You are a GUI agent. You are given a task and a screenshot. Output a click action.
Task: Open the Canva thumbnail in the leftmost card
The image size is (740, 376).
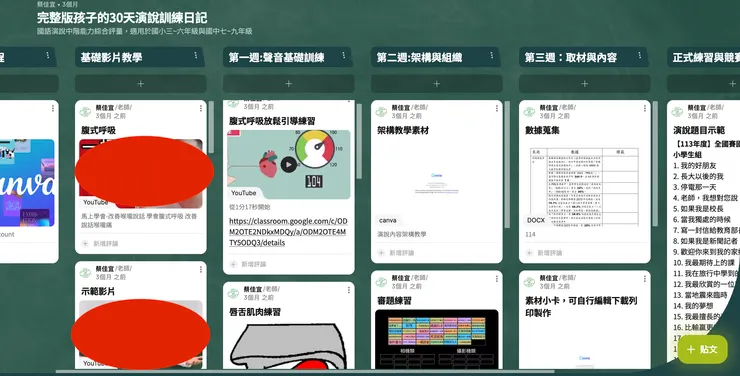tap(27, 183)
